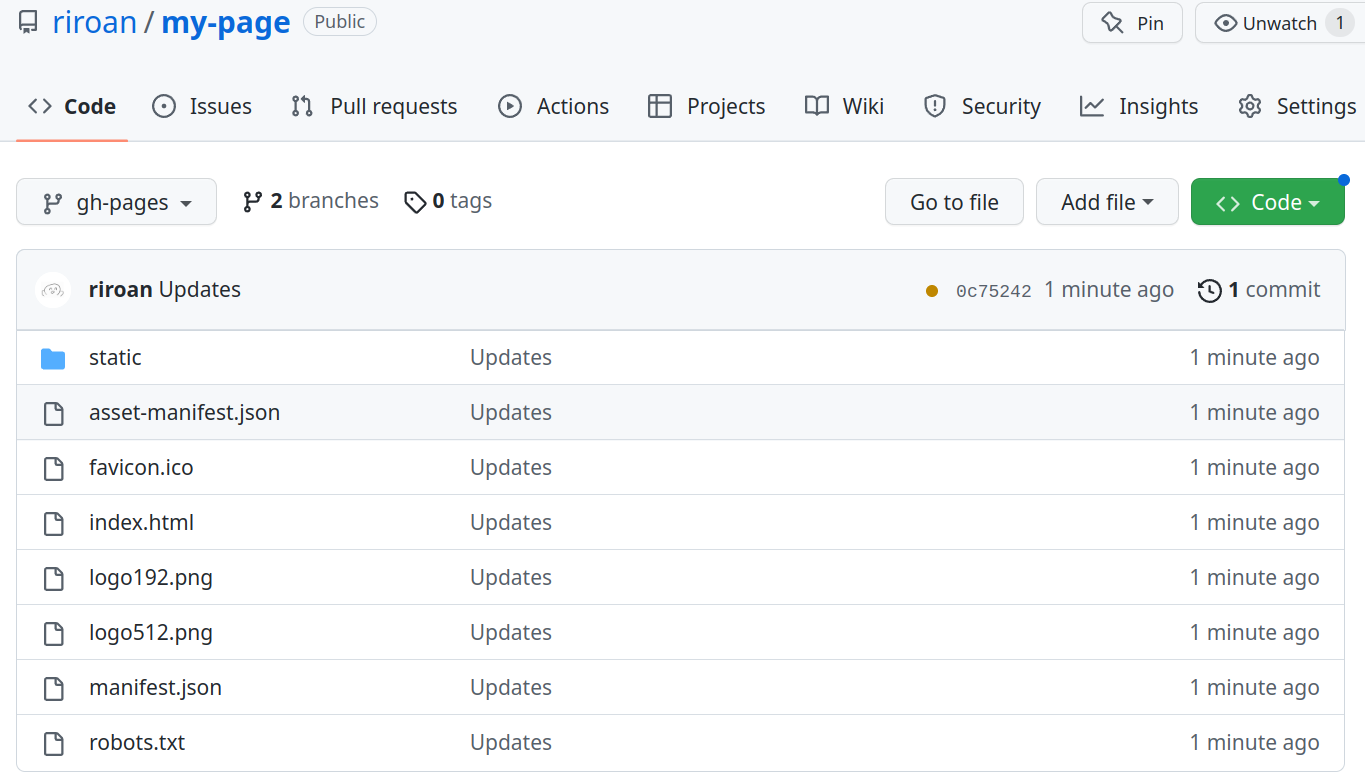
Task: Switch to the Code tab
Action: click(72, 106)
